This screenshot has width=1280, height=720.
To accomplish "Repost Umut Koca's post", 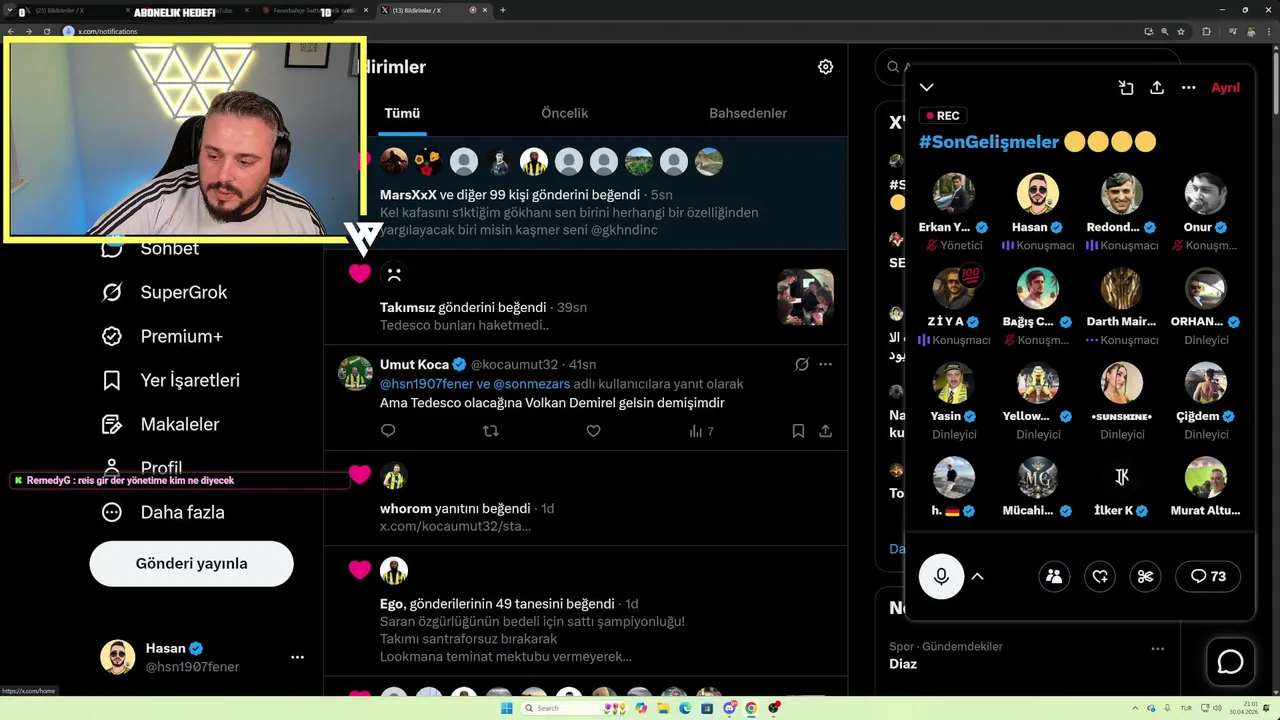I will click(491, 431).
